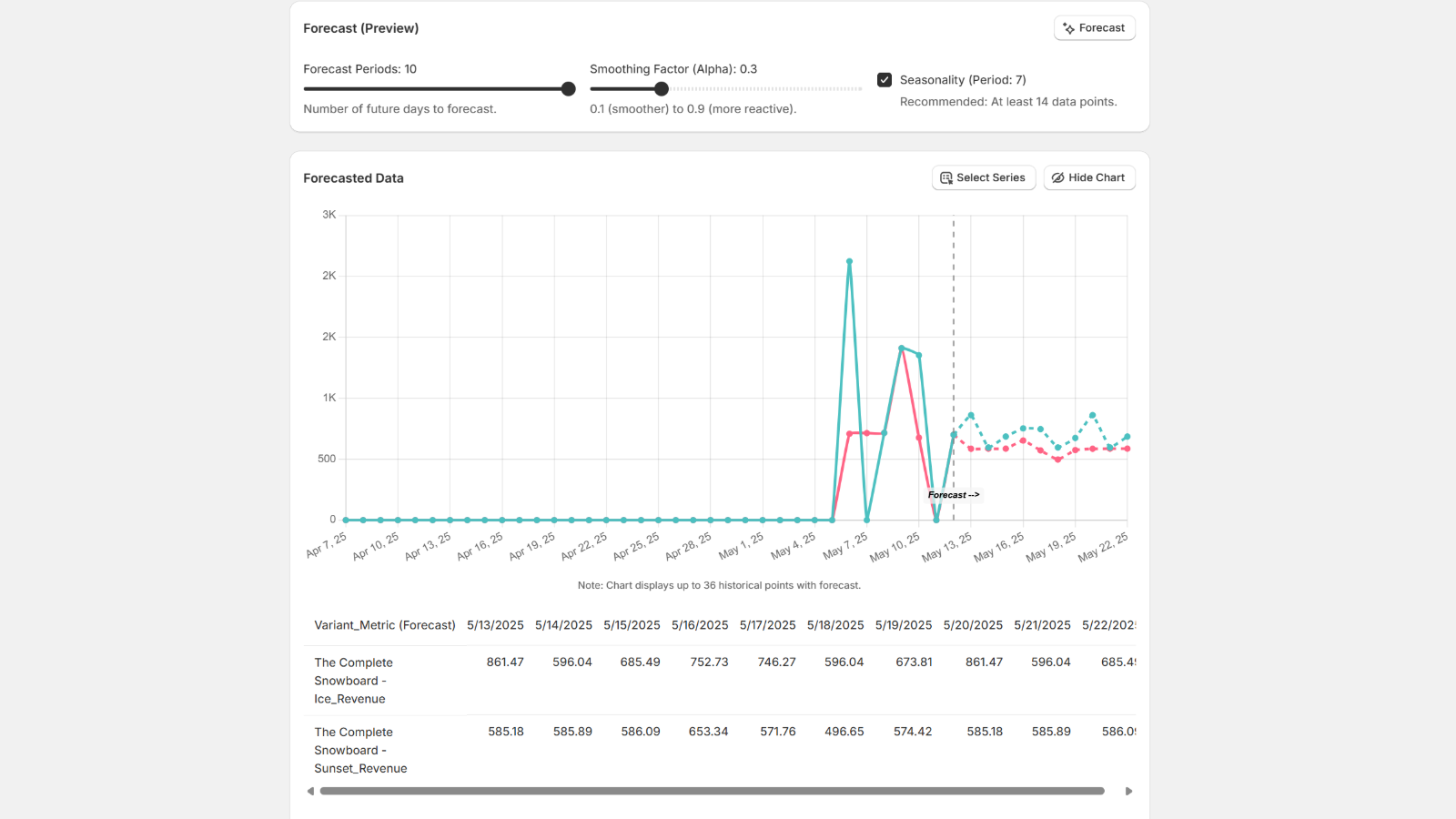Click the horizontal table scrollbar
The height and width of the screenshot is (819, 1456).
(x=712, y=792)
